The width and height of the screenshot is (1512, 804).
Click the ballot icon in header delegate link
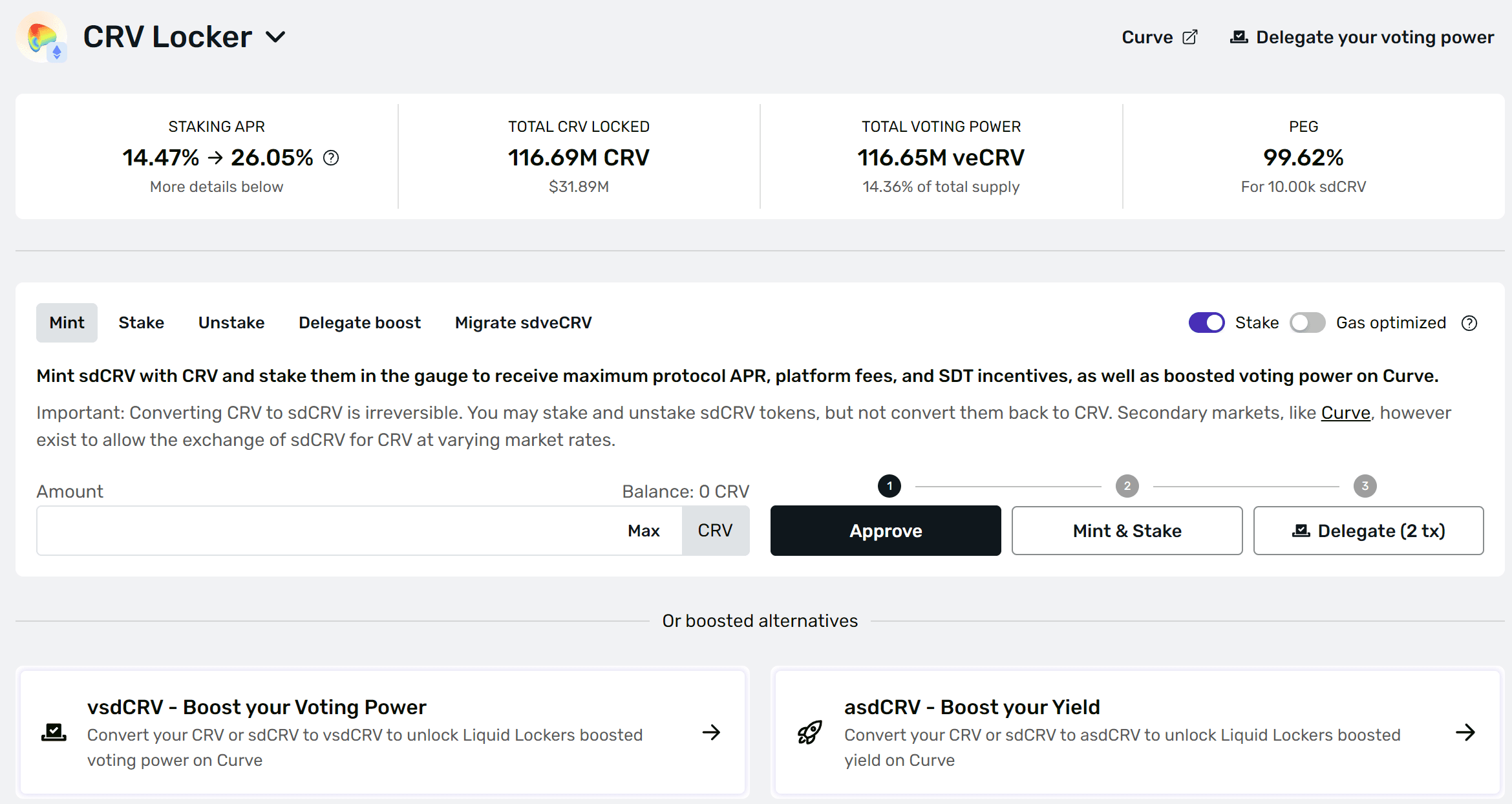1239,37
